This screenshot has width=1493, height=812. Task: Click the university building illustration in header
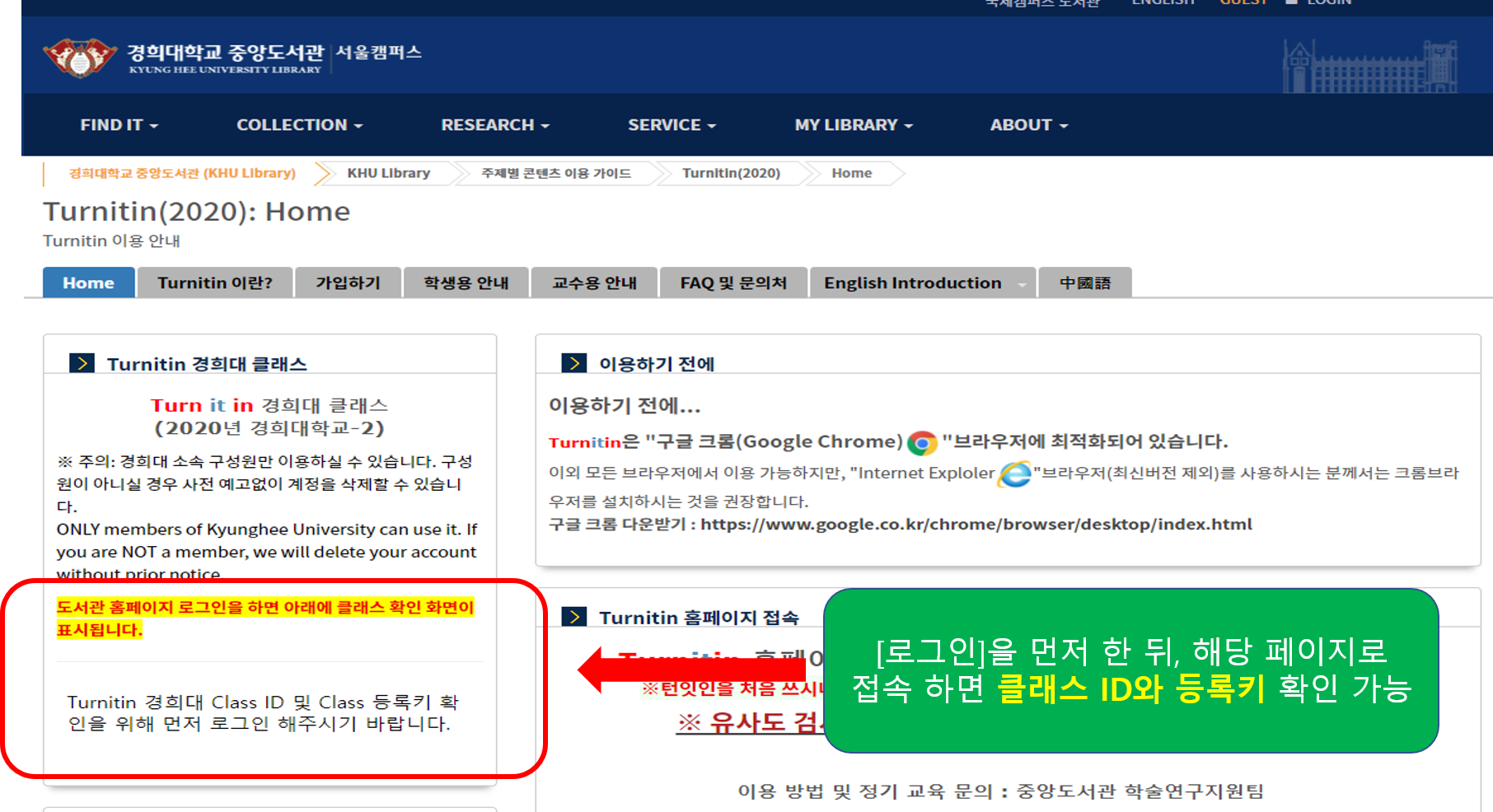[x=1369, y=66]
